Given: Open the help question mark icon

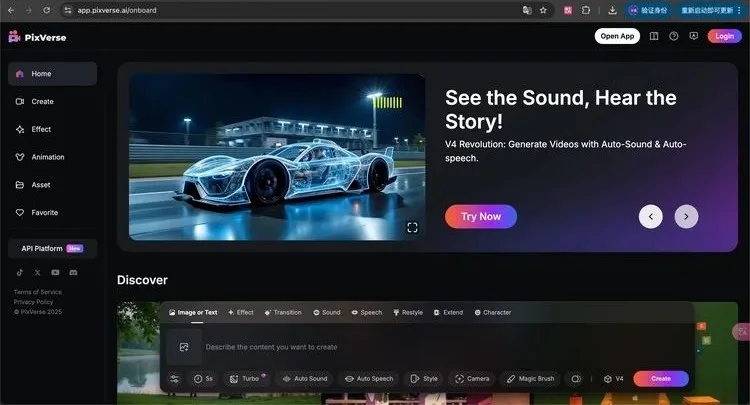Looking at the screenshot, I should coord(673,36).
